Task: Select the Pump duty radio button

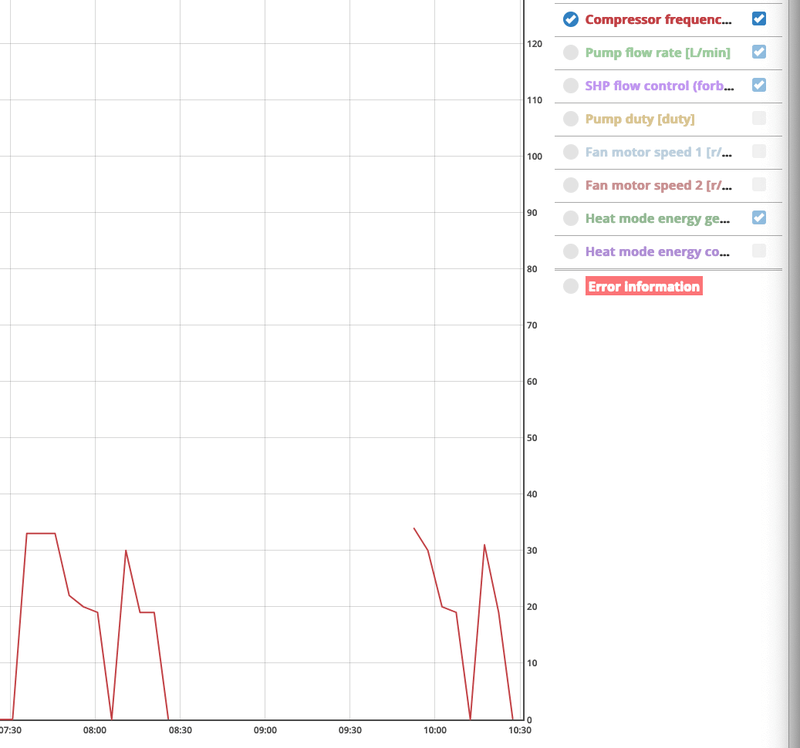Action: pos(570,119)
